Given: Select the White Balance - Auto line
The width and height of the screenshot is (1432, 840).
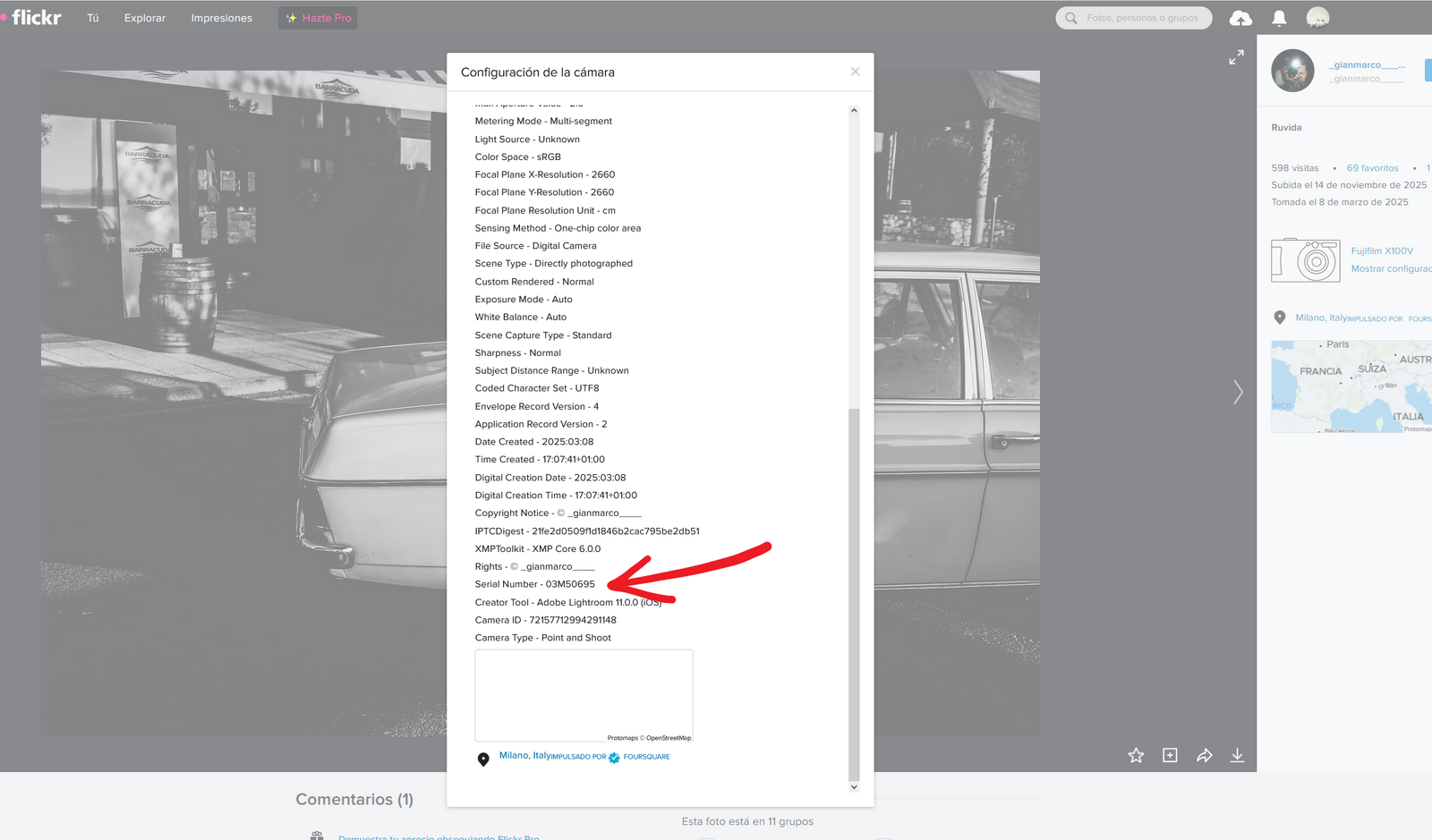Looking at the screenshot, I should pos(520,317).
